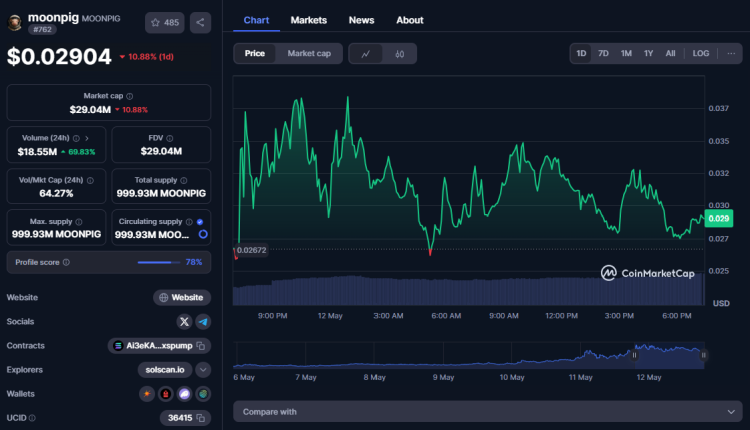
Task: Switch to the Markets tab
Action: point(308,20)
